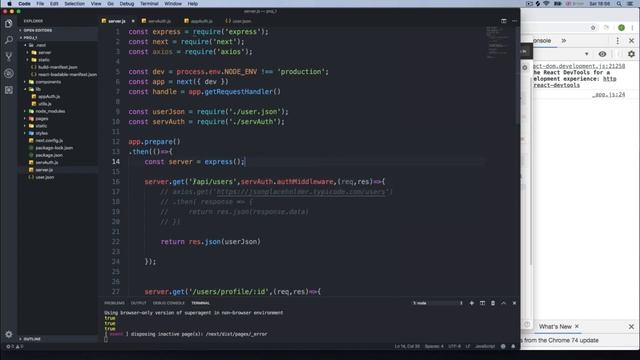Screen dimensions: 640x360
Task: Bookmark the page with Chrome star icon
Action: click(x=593, y=28)
